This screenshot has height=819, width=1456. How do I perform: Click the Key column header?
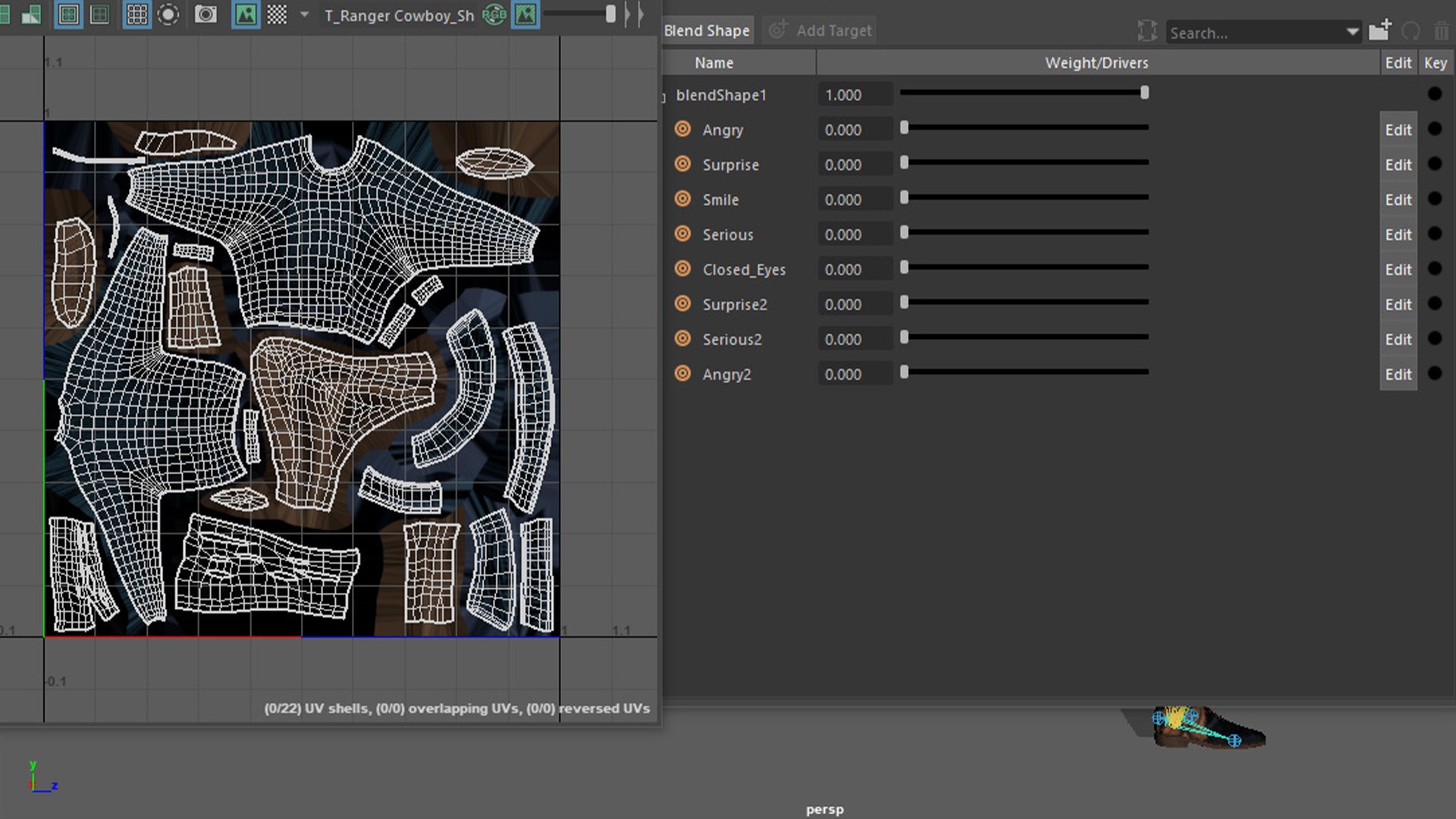click(1436, 63)
